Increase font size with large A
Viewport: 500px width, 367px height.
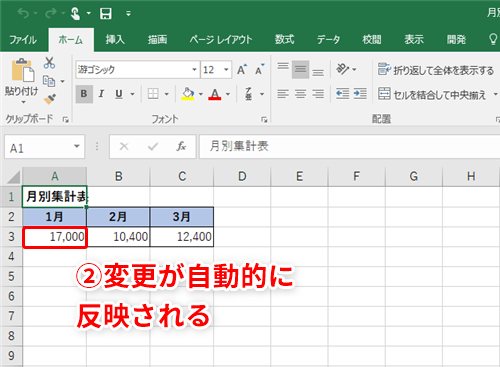pyautogui.click(x=242, y=69)
